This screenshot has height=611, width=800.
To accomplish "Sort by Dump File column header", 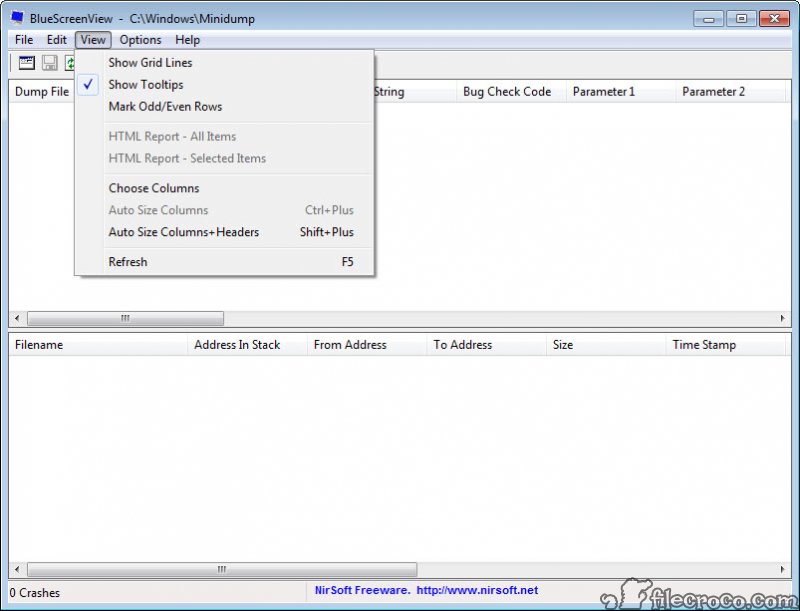I will click(x=42, y=92).
